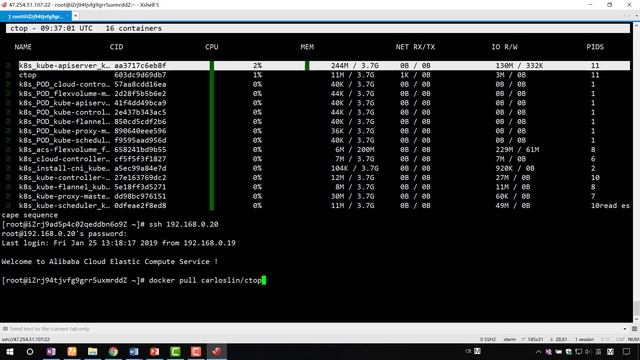This screenshot has height=360, width=640.
Task: Click the xterm status bar entry
Action: click(x=509, y=339)
